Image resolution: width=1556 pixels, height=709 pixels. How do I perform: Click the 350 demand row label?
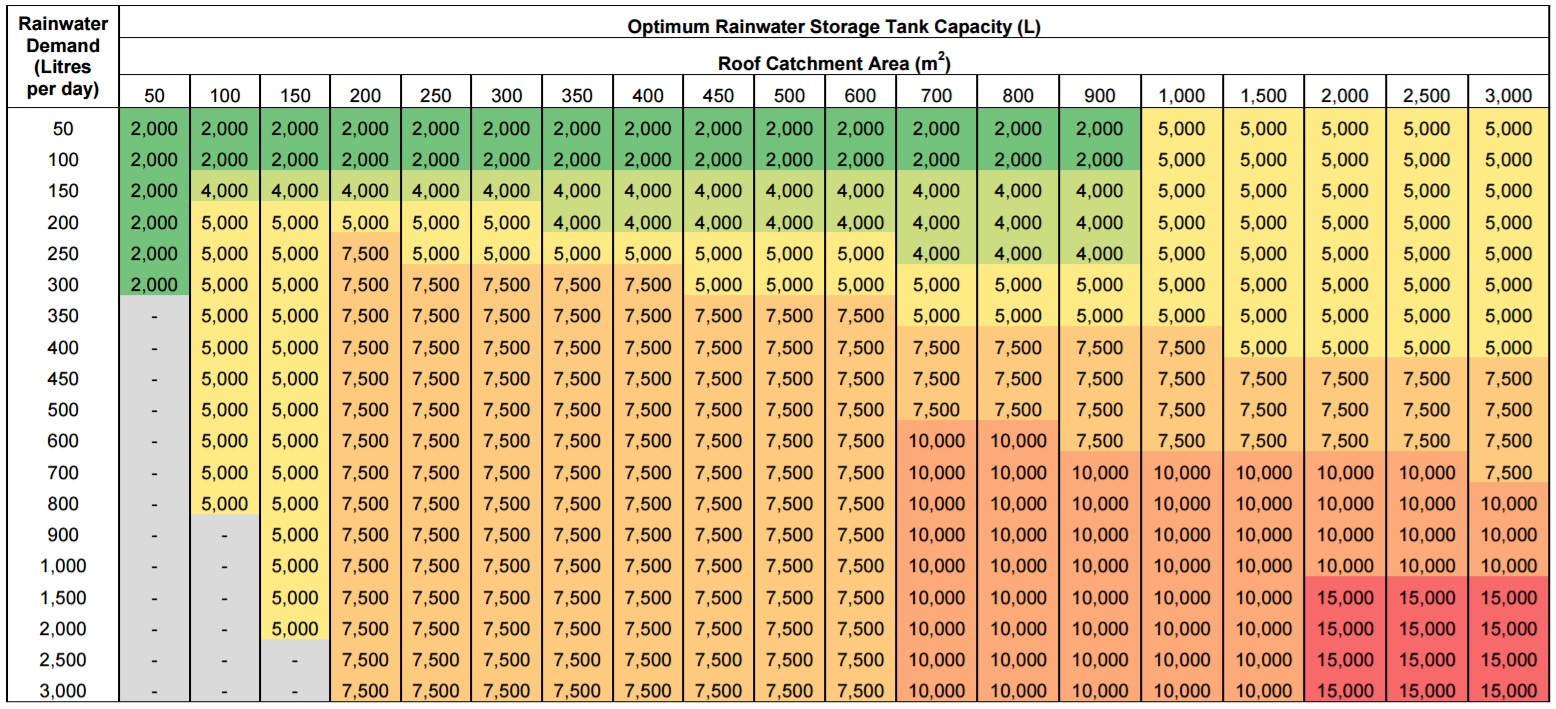pos(63,316)
